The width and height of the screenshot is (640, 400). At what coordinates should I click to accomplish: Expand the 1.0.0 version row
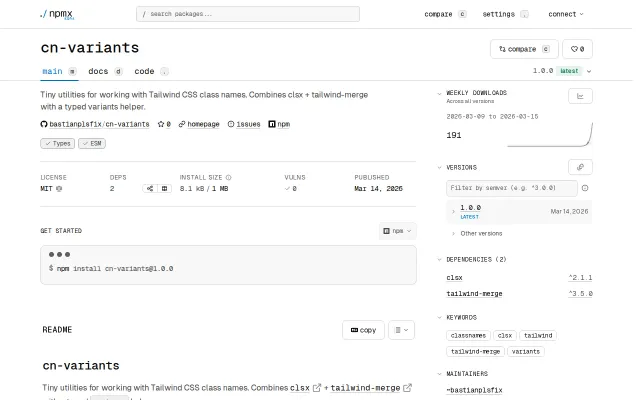pyautogui.click(x=453, y=211)
